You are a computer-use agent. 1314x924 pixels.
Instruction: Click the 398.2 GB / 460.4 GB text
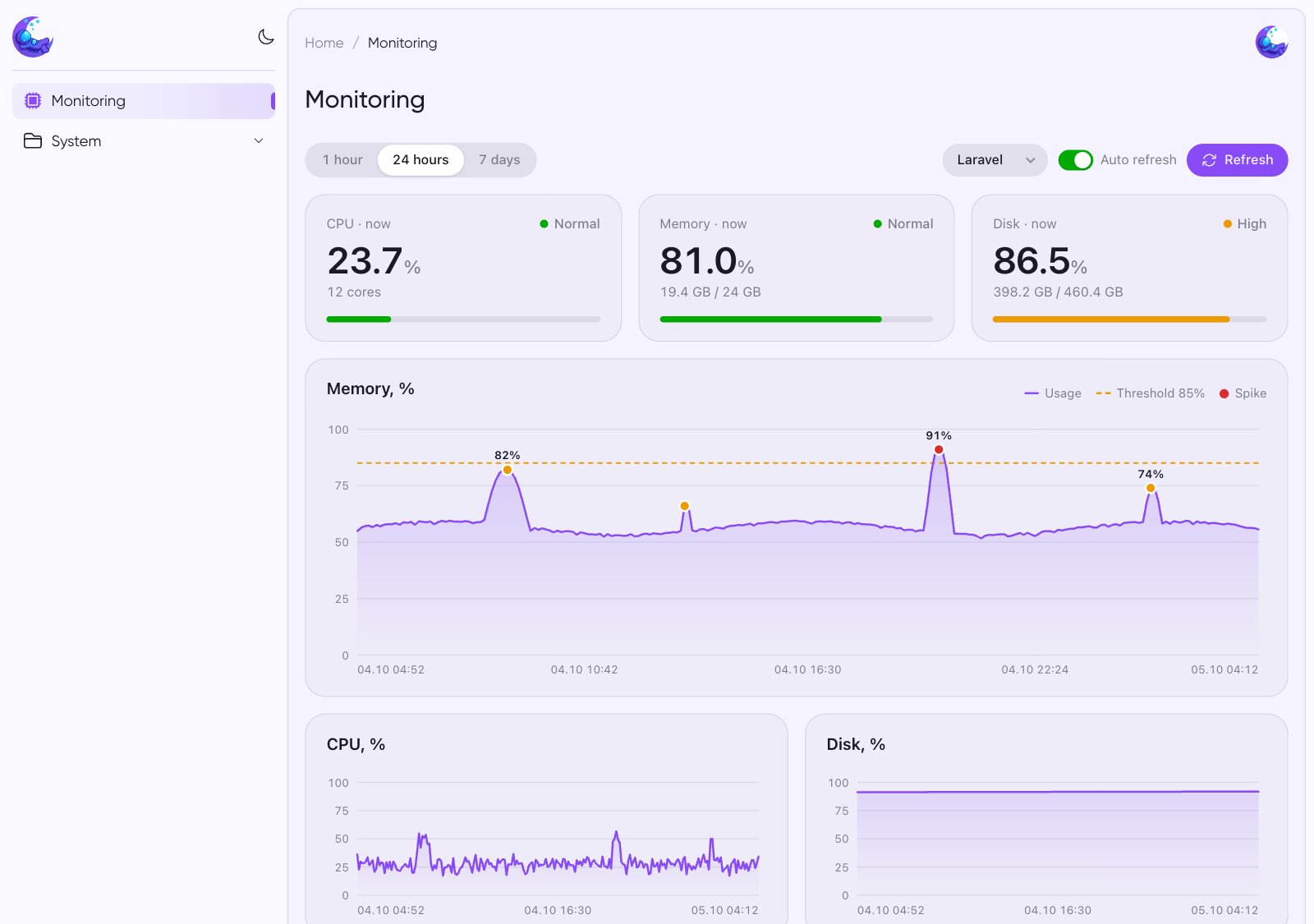[x=1058, y=292]
